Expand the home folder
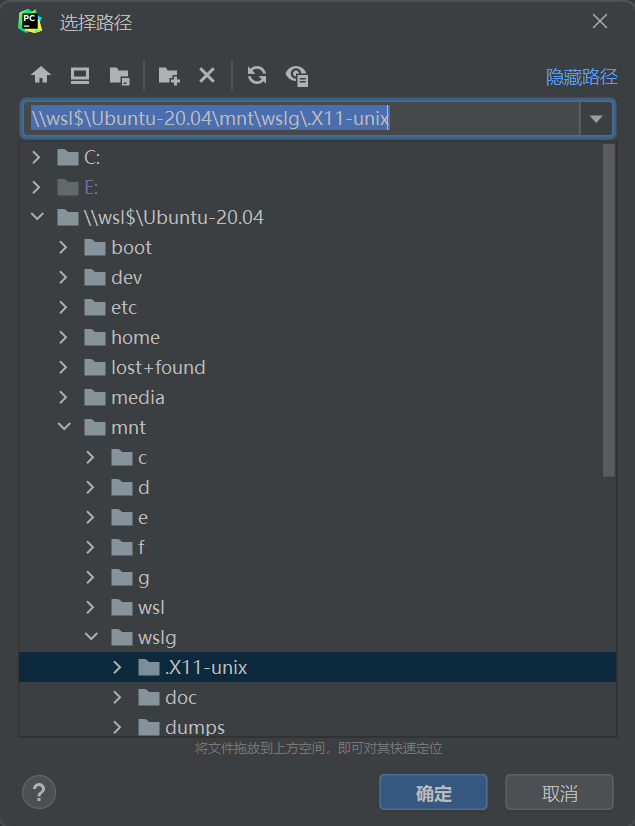635x826 pixels. [63, 337]
